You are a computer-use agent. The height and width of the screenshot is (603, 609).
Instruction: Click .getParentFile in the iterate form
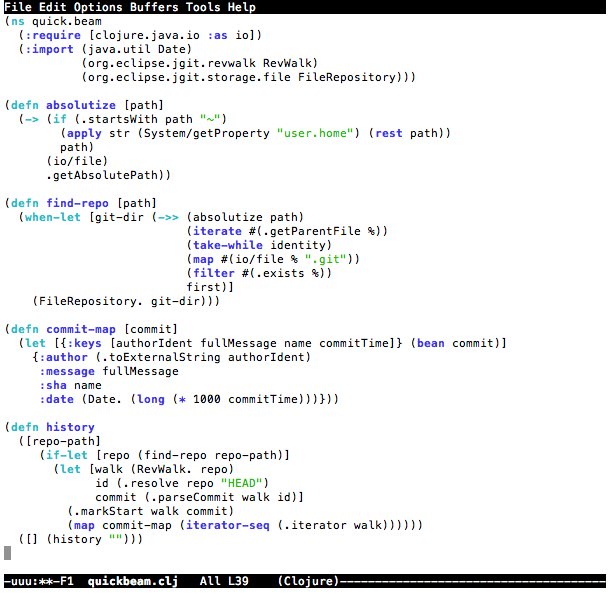(x=311, y=231)
